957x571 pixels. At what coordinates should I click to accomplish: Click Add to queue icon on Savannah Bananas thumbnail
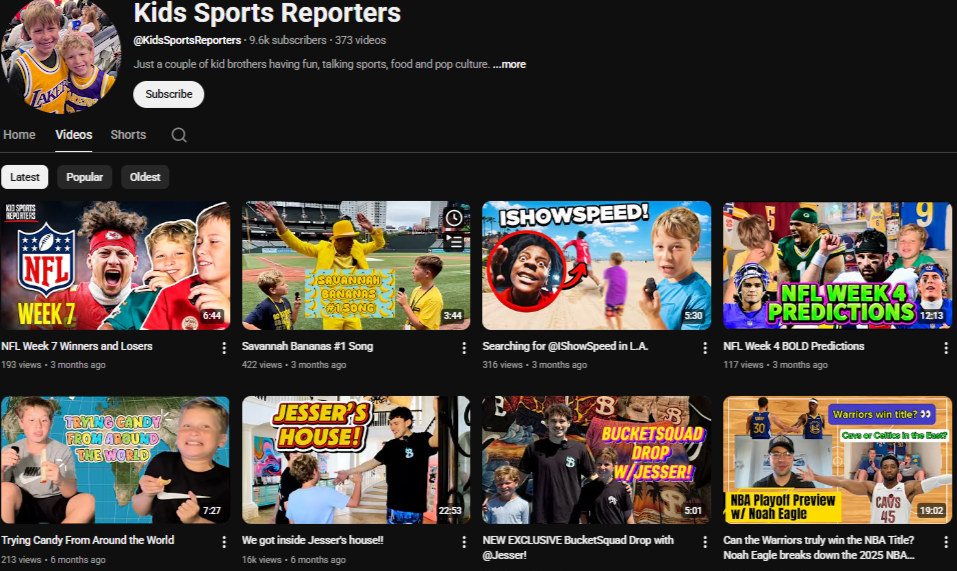tap(454, 241)
